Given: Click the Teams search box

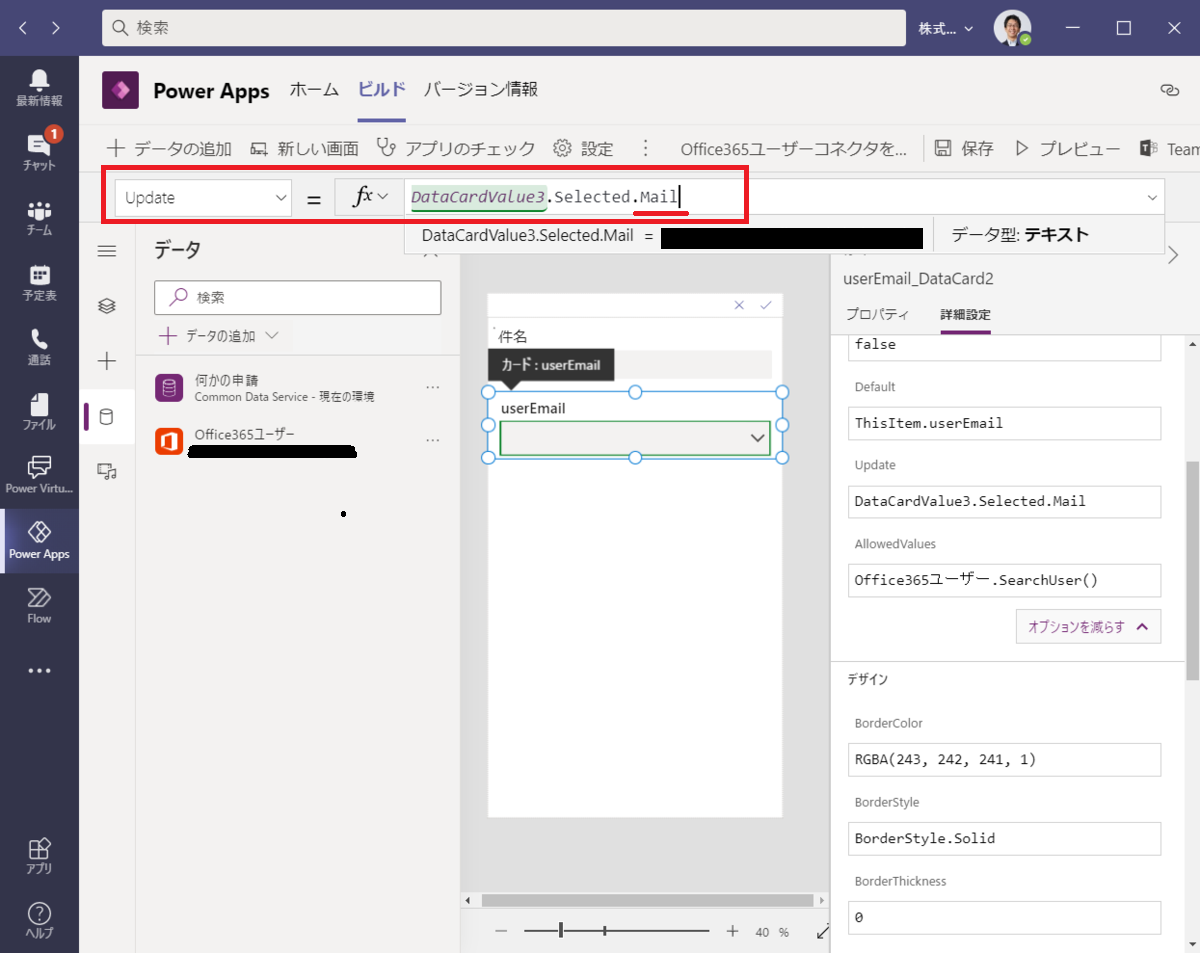Looking at the screenshot, I should coord(502,28).
